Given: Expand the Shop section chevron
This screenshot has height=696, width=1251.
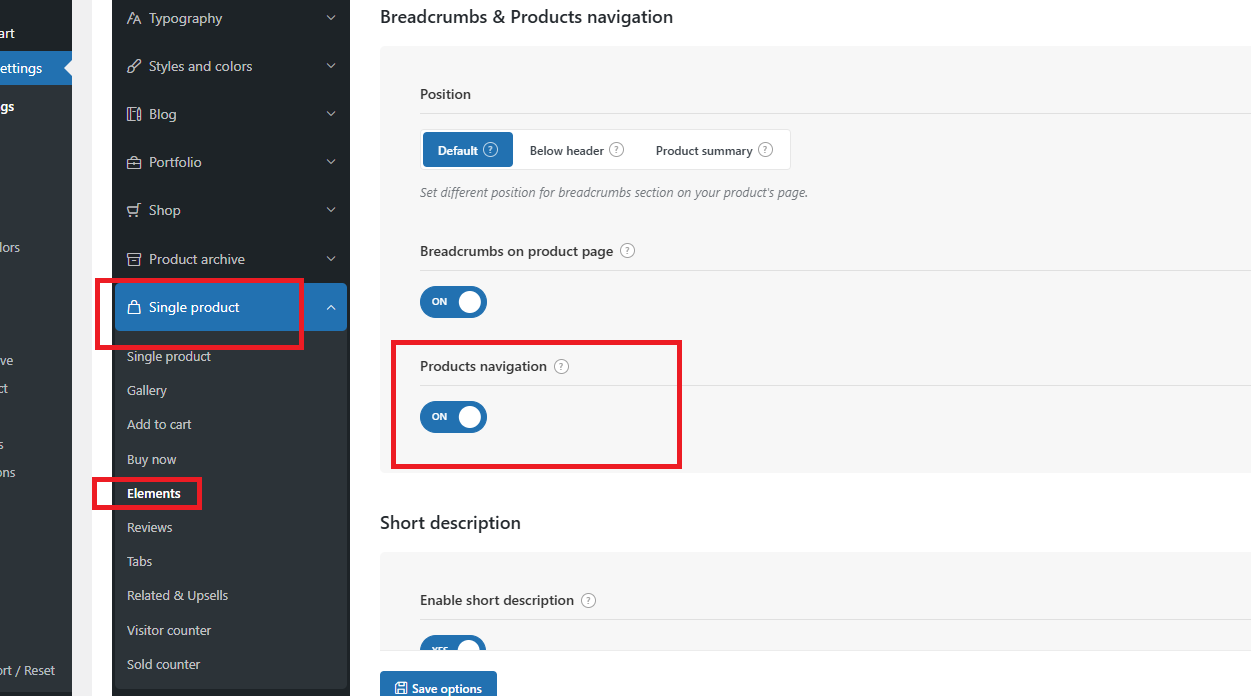Looking at the screenshot, I should point(331,210).
